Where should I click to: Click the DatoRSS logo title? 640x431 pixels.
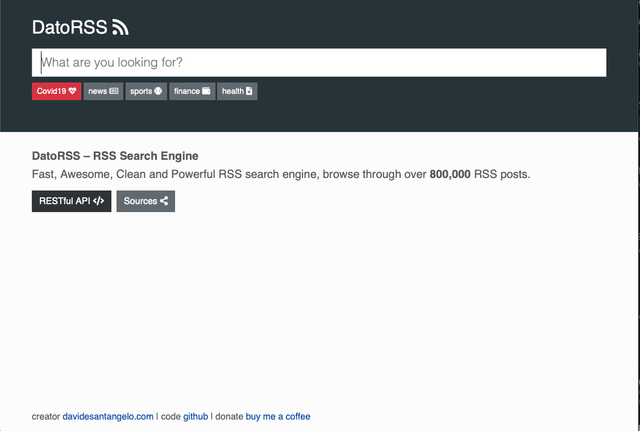point(69,27)
